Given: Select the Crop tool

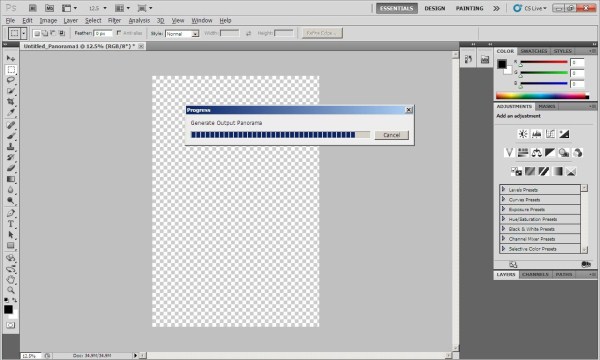Looking at the screenshot, I should [11, 102].
